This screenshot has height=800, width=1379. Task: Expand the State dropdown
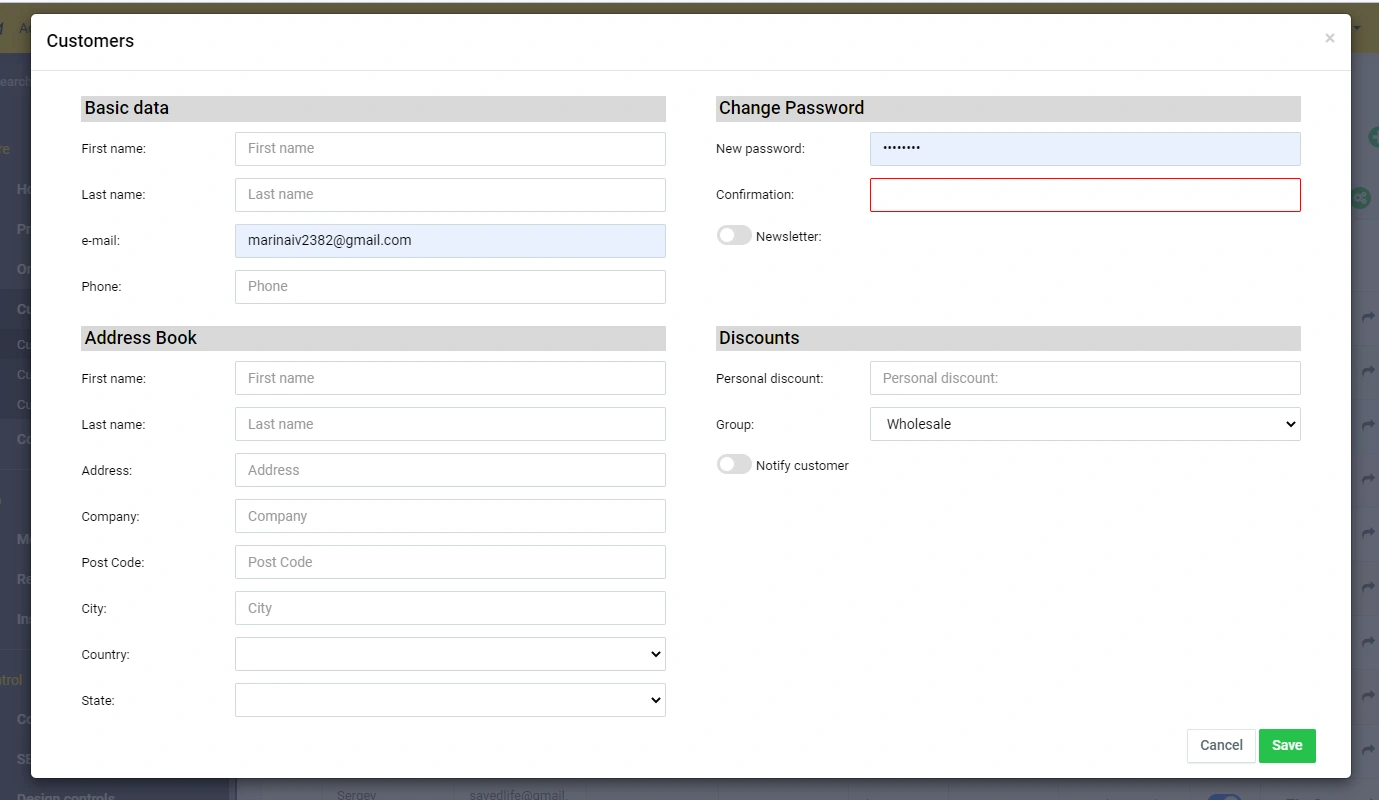(x=450, y=700)
